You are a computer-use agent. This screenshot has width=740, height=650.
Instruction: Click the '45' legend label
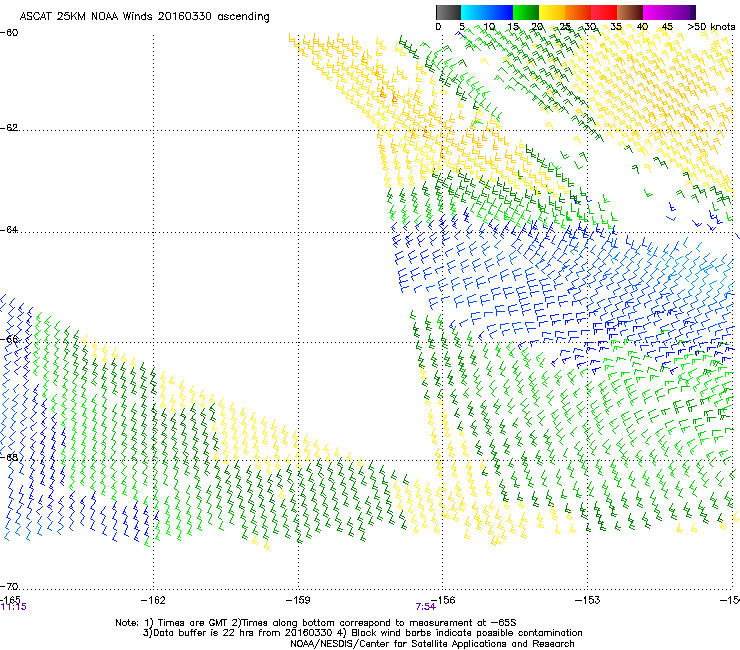[x=667, y=27]
